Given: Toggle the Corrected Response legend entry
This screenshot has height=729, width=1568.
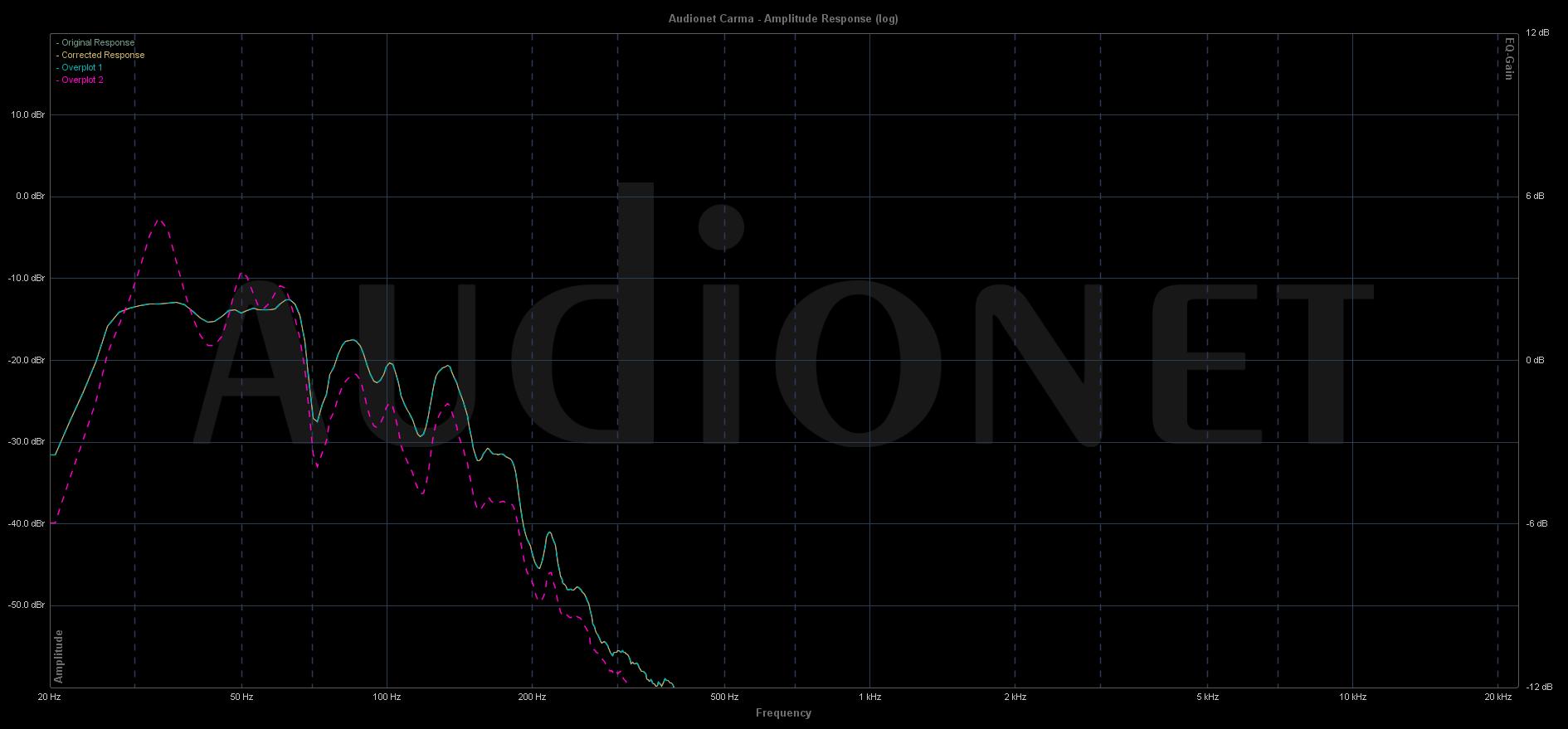Looking at the screenshot, I should [102, 55].
